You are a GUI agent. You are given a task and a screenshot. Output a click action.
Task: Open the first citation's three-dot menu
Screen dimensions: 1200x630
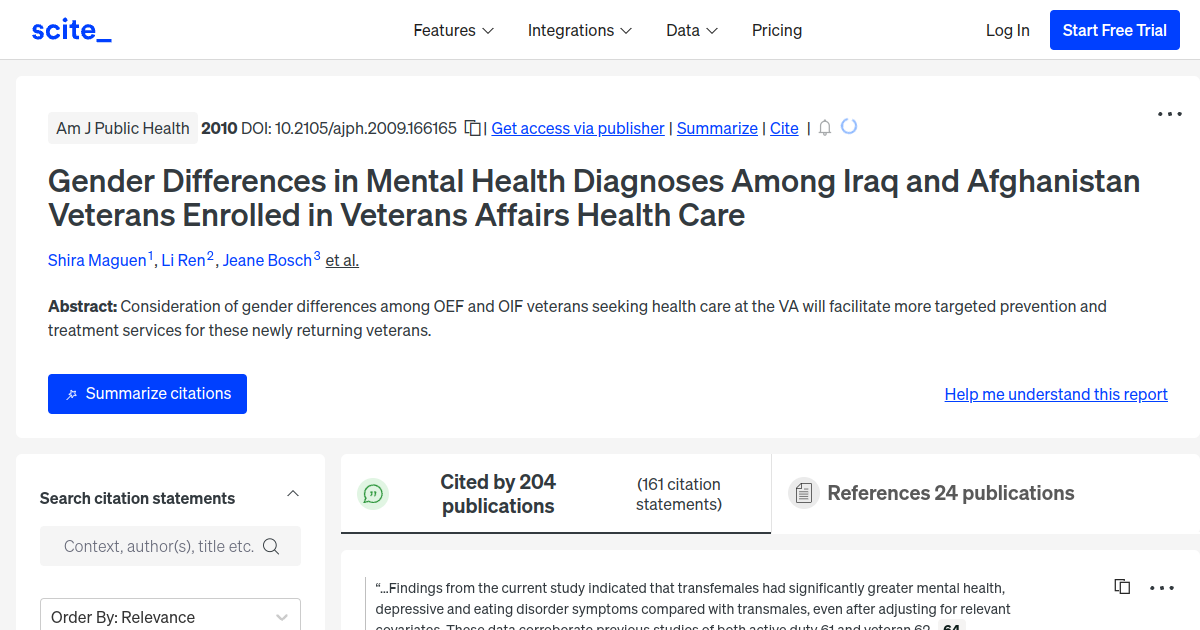1162,588
